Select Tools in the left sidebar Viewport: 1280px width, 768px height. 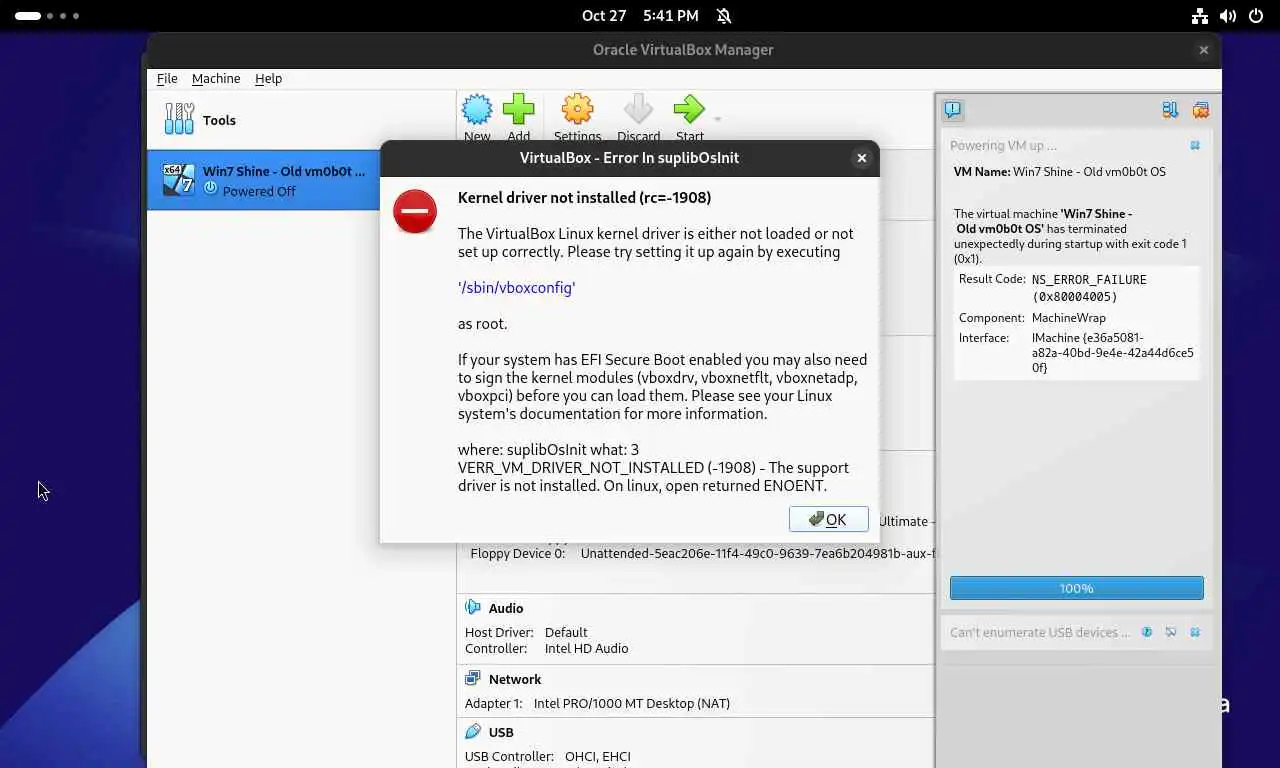(x=300, y=120)
